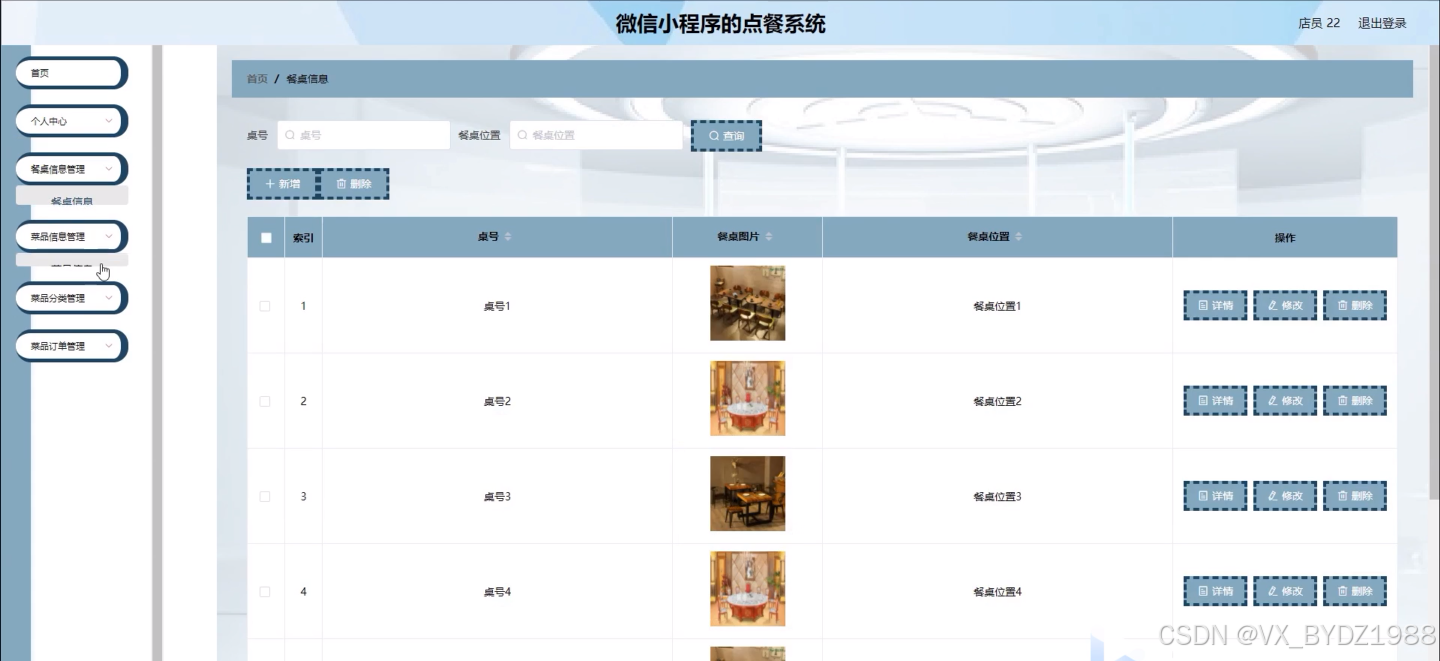The width and height of the screenshot is (1440, 661).
Task: Click the page title 微信小程序的点餐系统
Action: coord(721,23)
